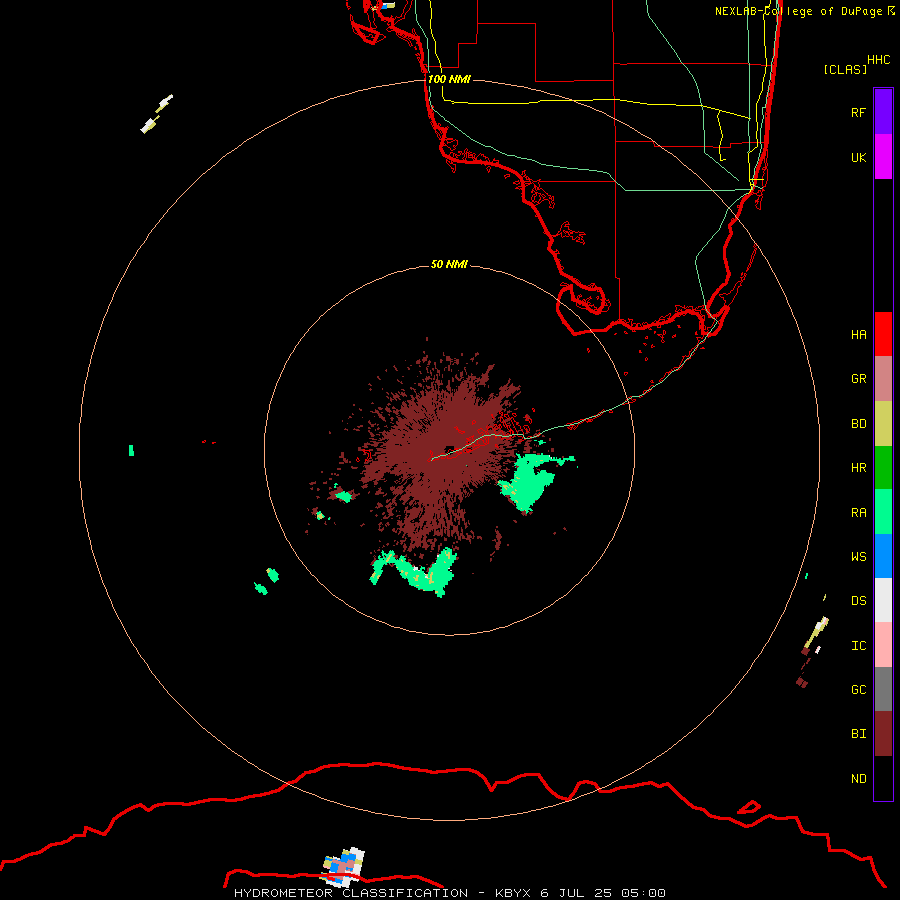
Task: Click the DS legend label
Action: 858,600
